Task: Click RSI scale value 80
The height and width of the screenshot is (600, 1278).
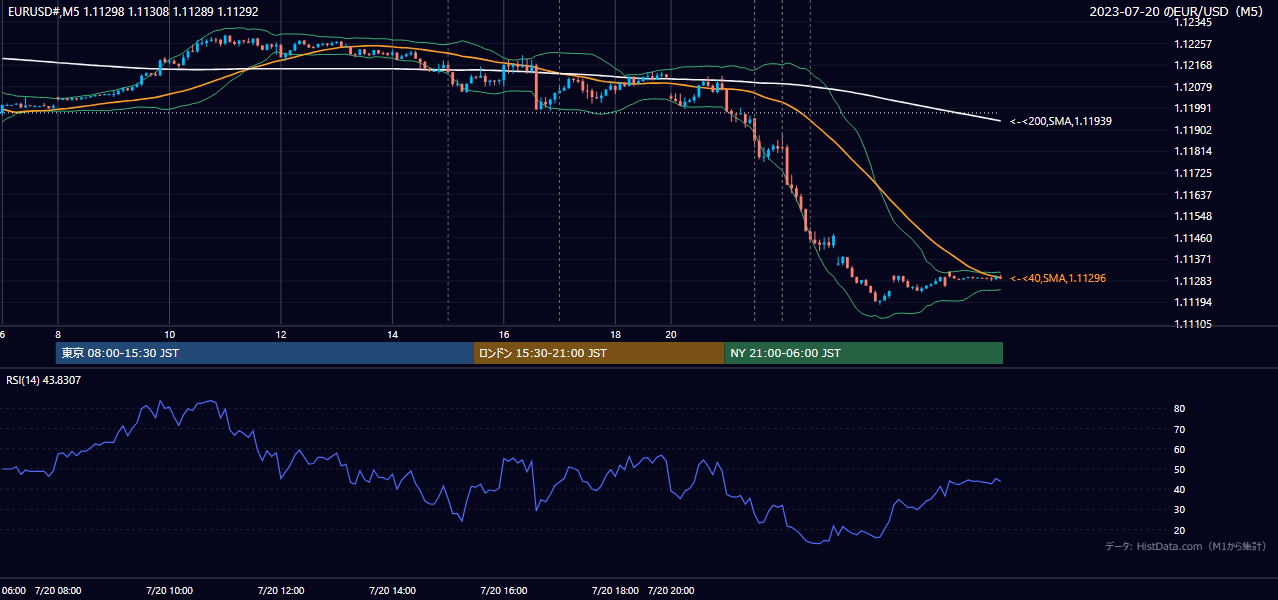Action: (x=1179, y=409)
